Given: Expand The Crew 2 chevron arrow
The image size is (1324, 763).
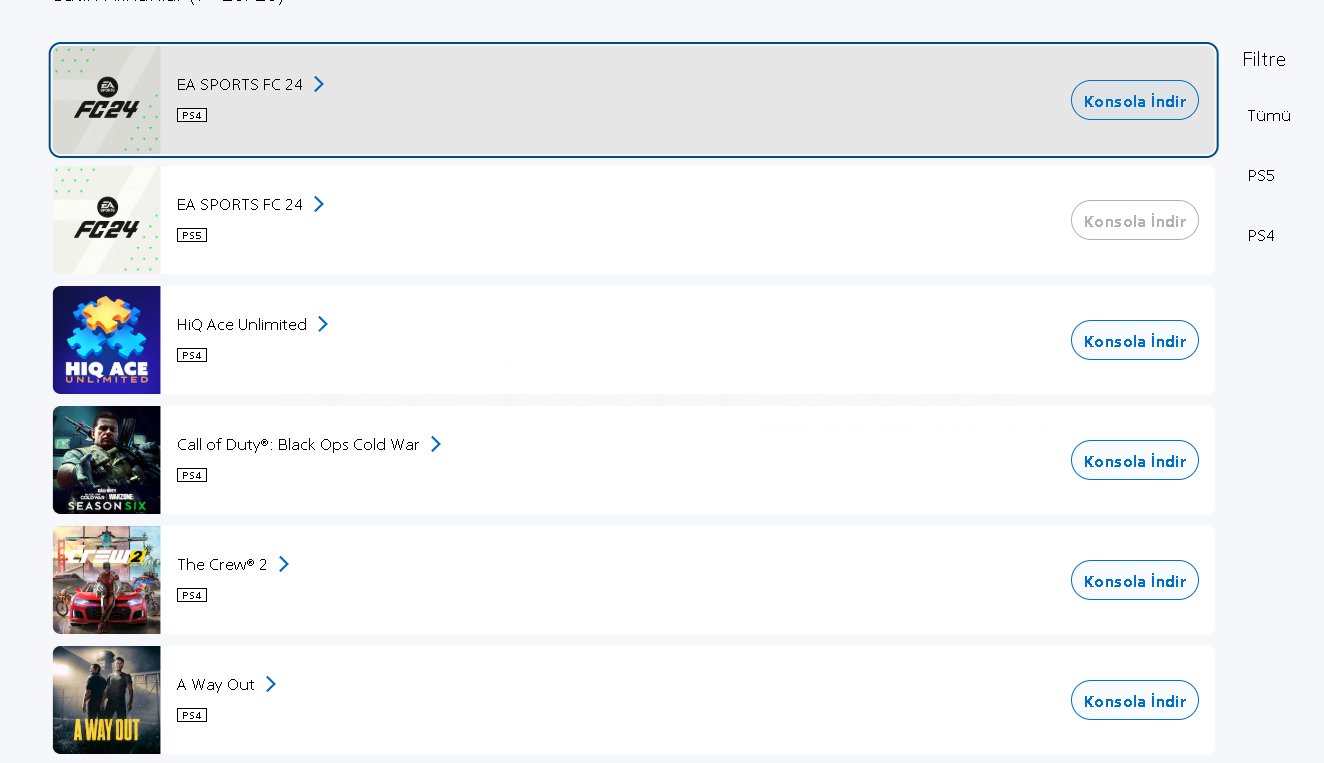Looking at the screenshot, I should 284,564.
